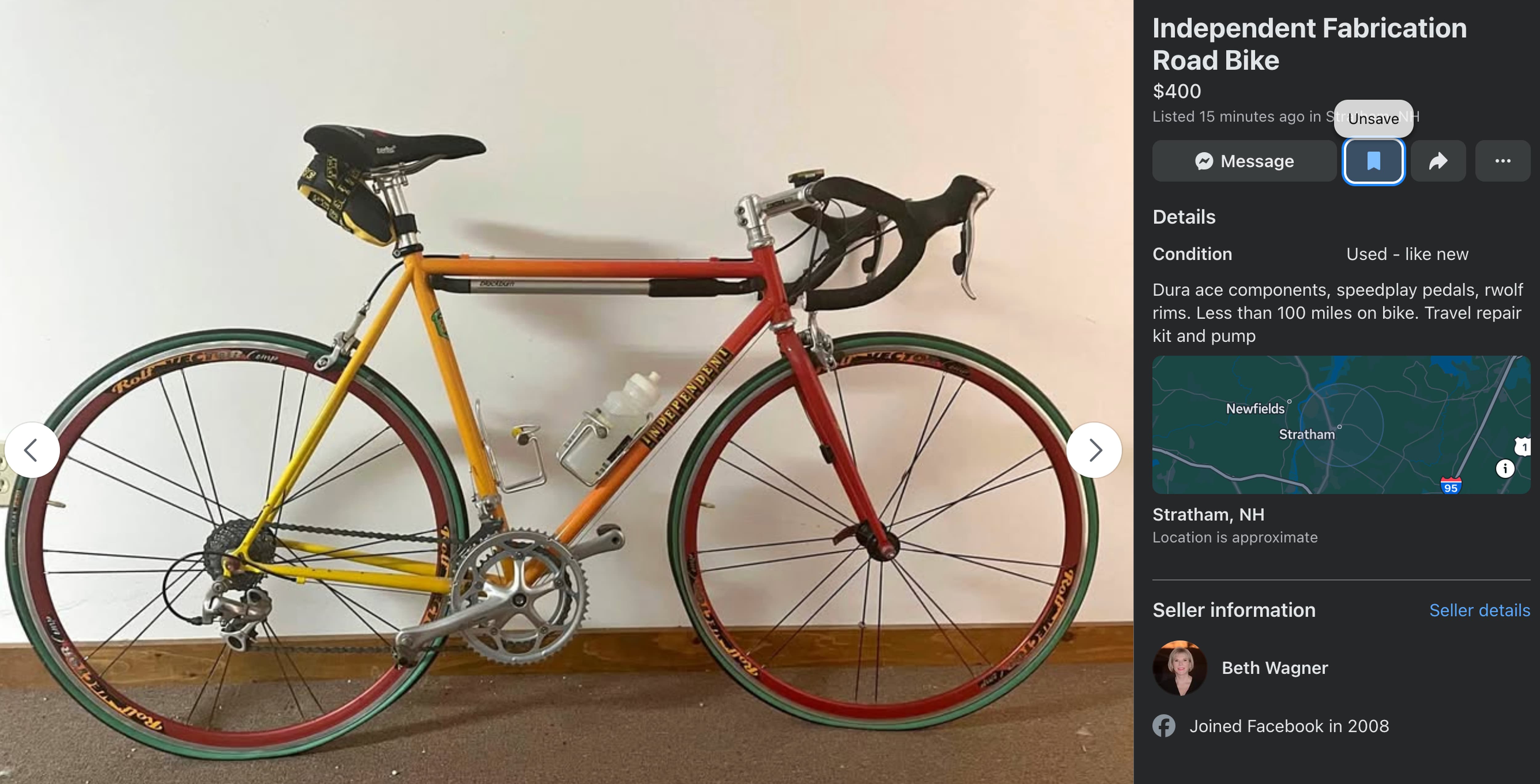Click the Stratham, NH location text
The height and width of the screenshot is (784, 1540).
point(1208,514)
